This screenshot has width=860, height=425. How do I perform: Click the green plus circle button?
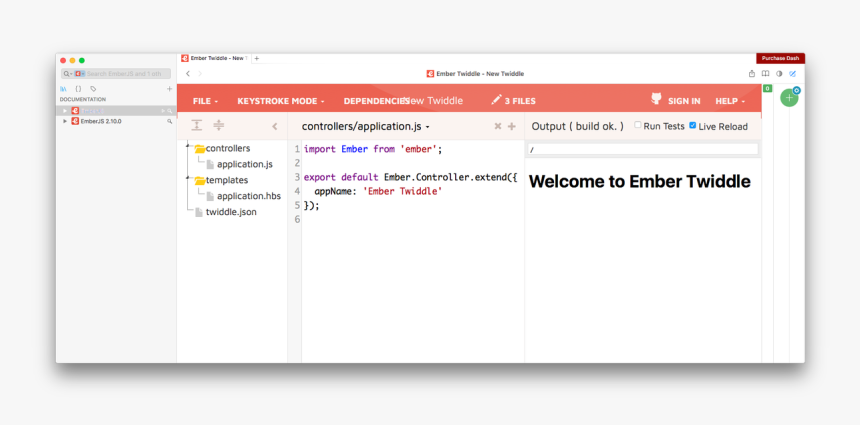pyautogui.click(x=789, y=98)
